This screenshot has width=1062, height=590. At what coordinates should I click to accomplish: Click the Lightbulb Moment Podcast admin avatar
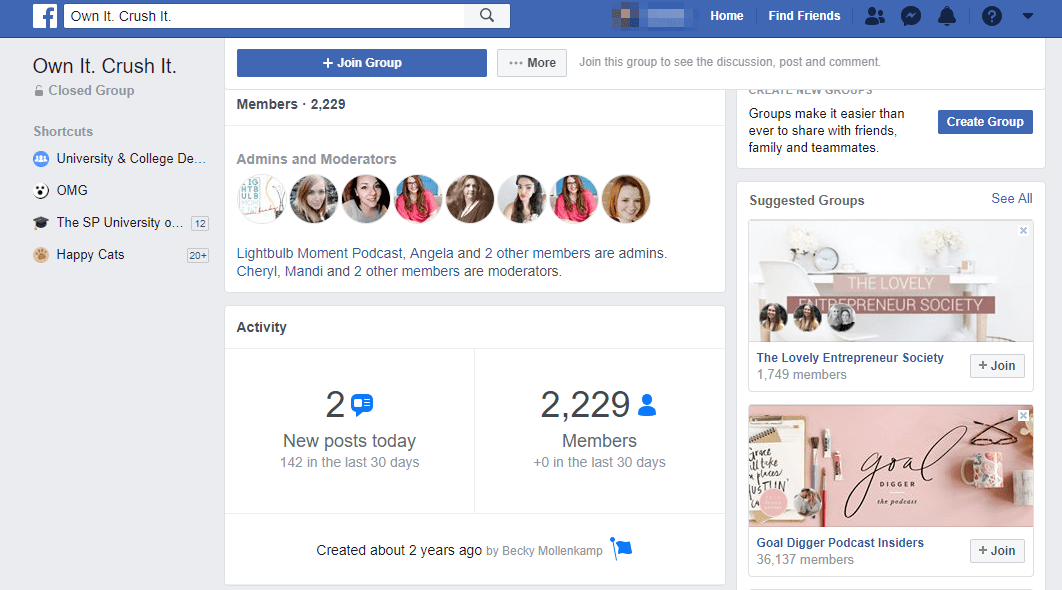(261, 199)
